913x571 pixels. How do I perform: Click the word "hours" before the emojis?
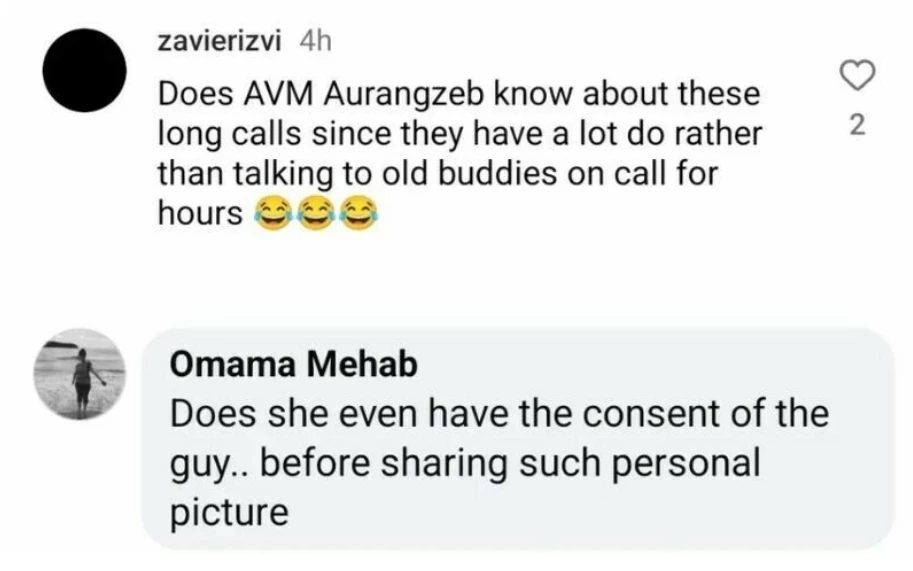pos(201,213)
